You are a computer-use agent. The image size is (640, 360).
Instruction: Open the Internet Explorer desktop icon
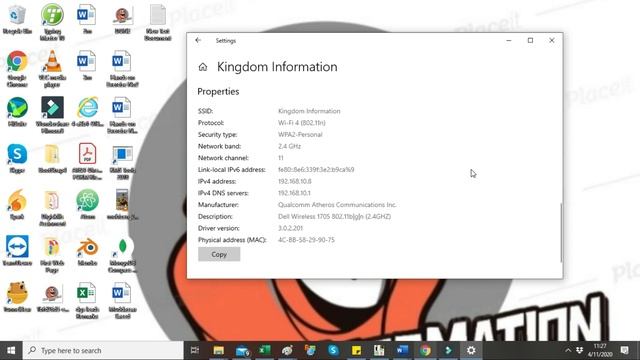coord(87,112)
